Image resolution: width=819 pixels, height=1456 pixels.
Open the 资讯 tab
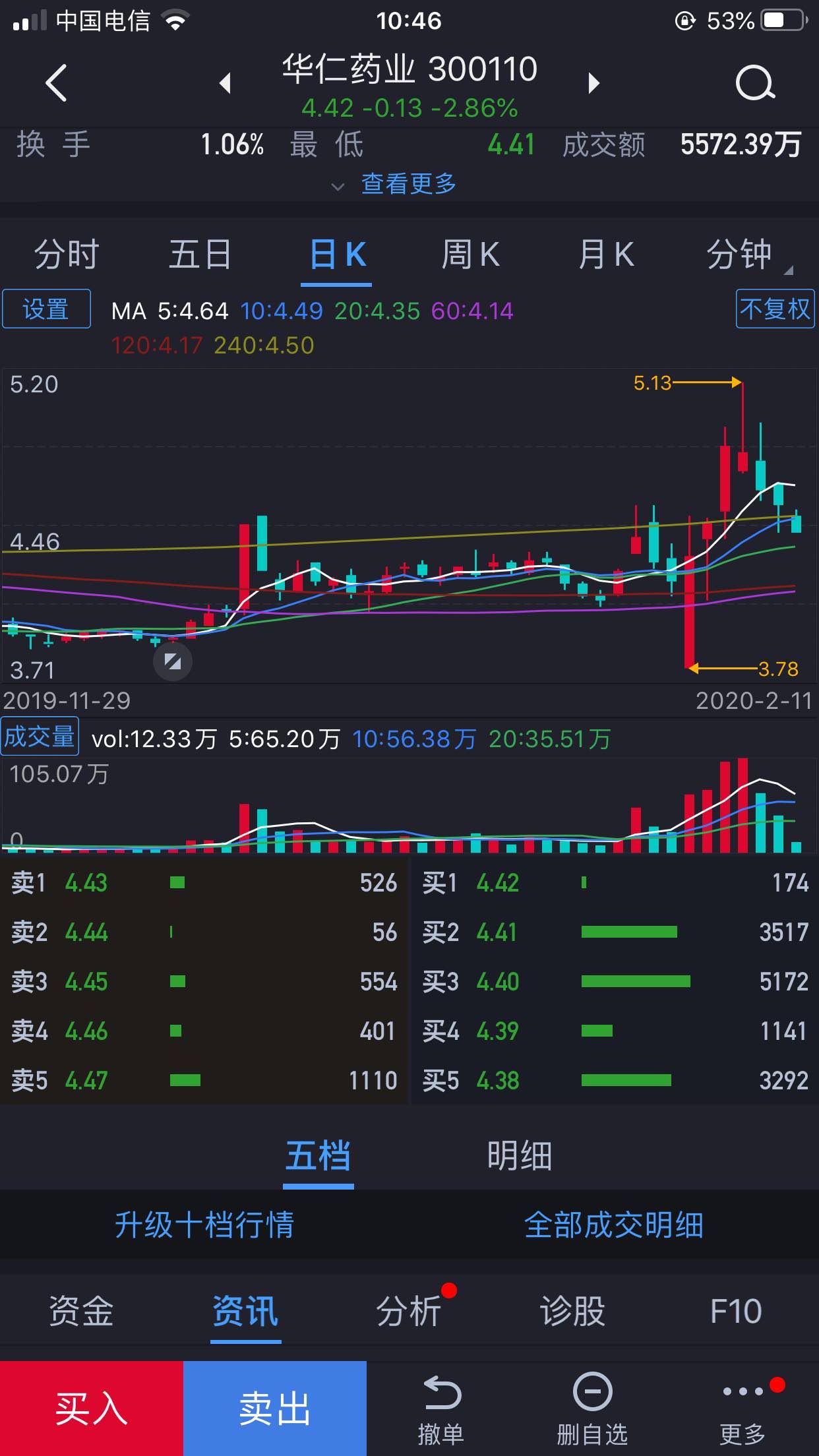click(x=245, y=1311)
